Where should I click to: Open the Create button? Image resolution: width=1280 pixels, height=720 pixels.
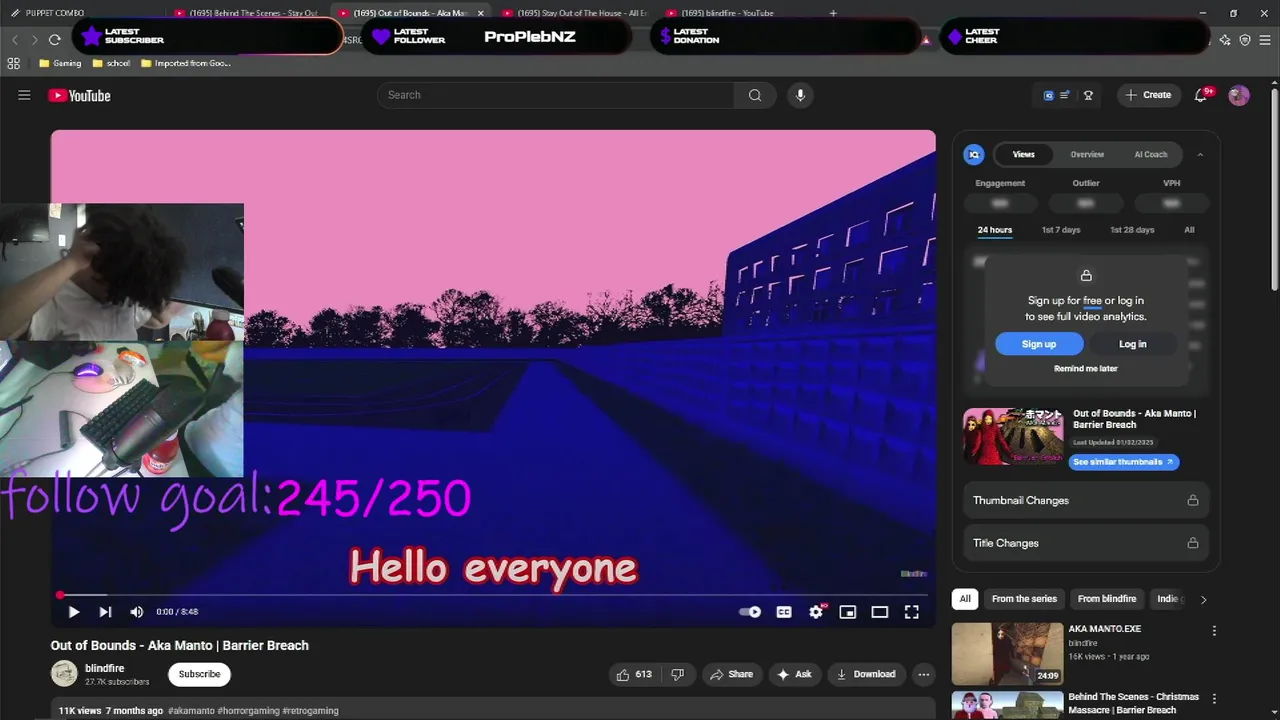click(1148, 95)
